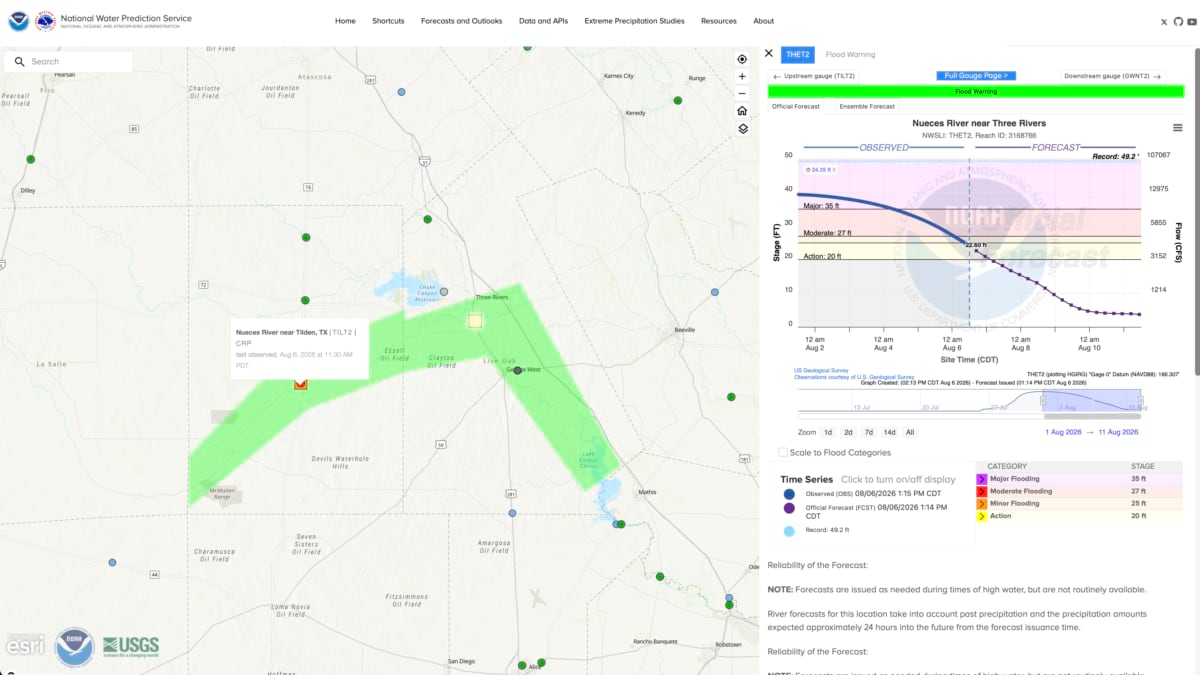Click the orange Tilden gauge marker on map

300,384
